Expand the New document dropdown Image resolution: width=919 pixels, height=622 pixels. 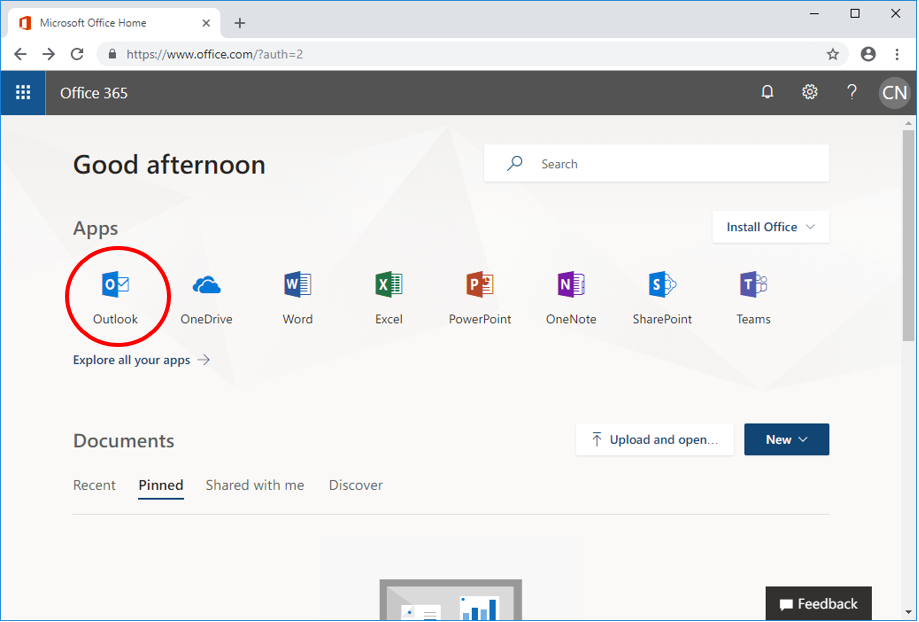(x=787, y=439)
